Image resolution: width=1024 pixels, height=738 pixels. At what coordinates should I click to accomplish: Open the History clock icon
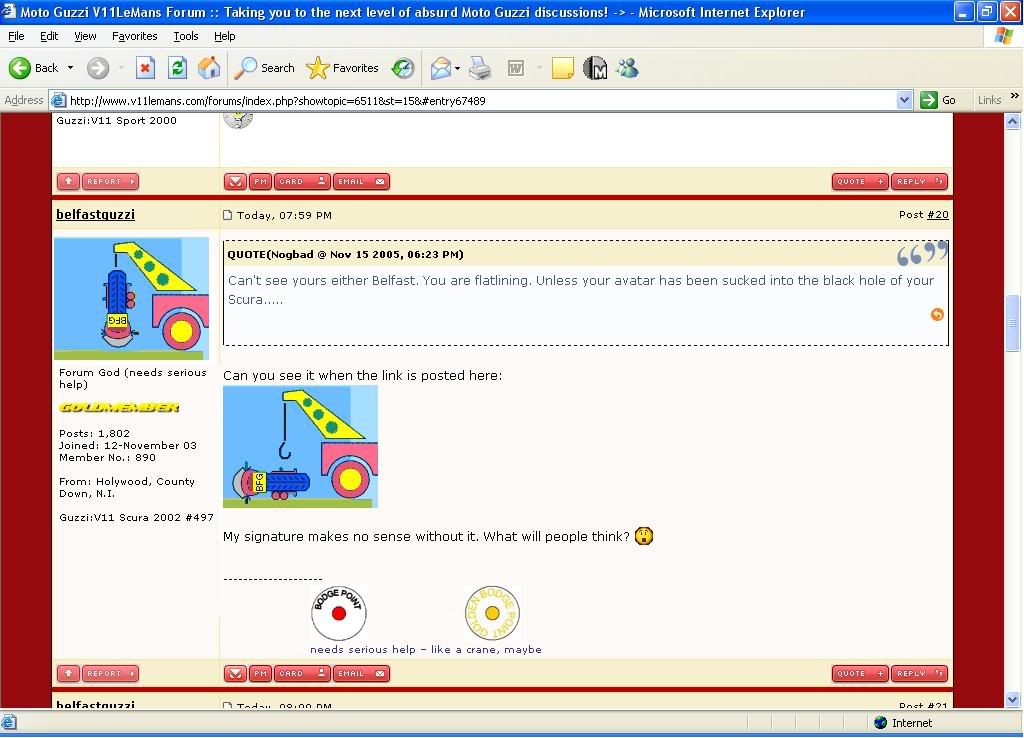click(403, 68)
